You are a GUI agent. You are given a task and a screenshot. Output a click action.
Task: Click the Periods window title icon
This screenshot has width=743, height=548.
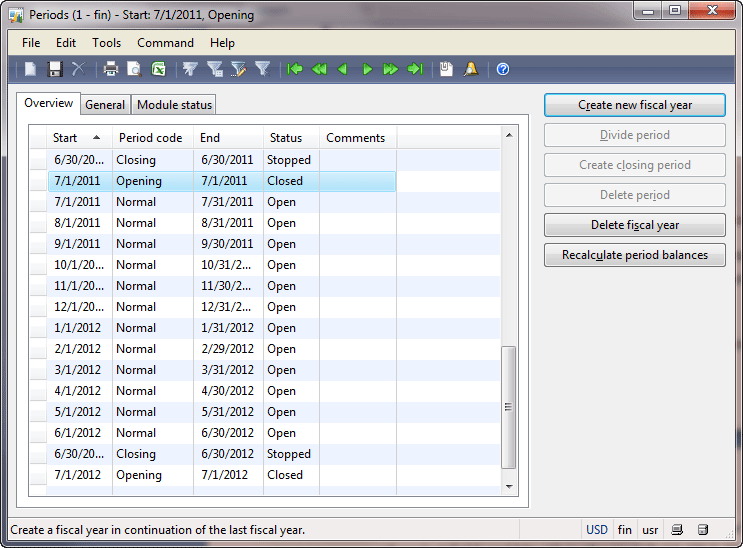(16, 15)
